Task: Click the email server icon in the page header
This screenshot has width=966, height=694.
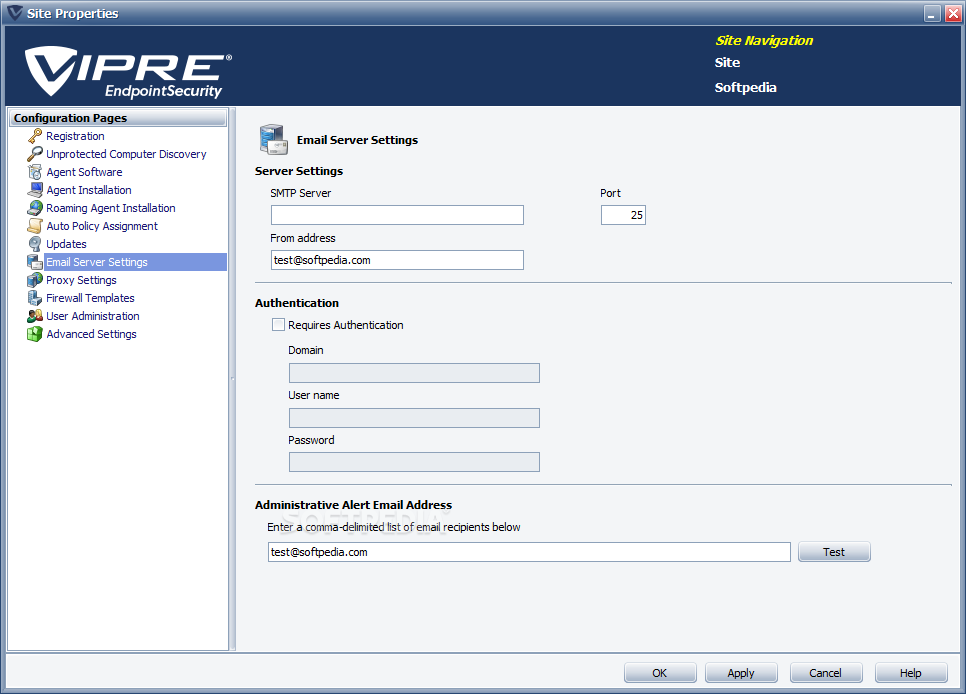Action: click(274, 139)
